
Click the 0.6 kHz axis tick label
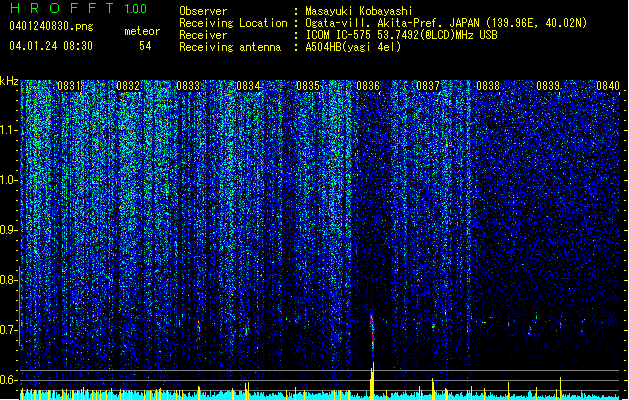pos(9,380)
